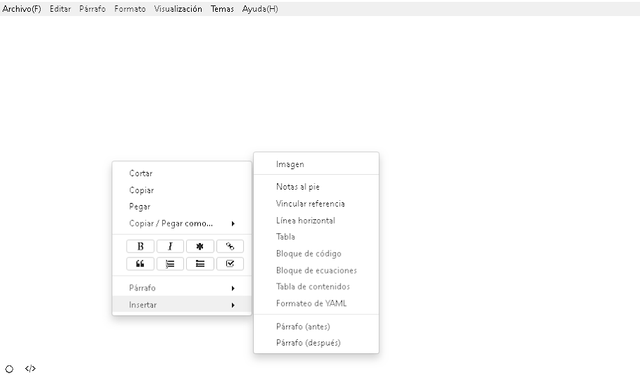Select Vincular referencia
Image resolution: width=640 pixels, height=377 pixels.
316,204
